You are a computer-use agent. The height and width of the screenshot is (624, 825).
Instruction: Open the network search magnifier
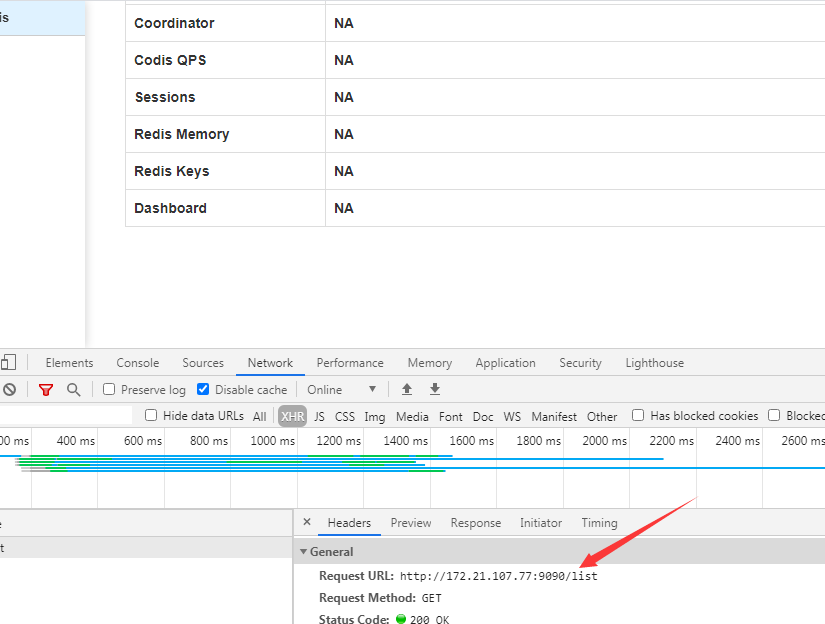coord(74,390)
